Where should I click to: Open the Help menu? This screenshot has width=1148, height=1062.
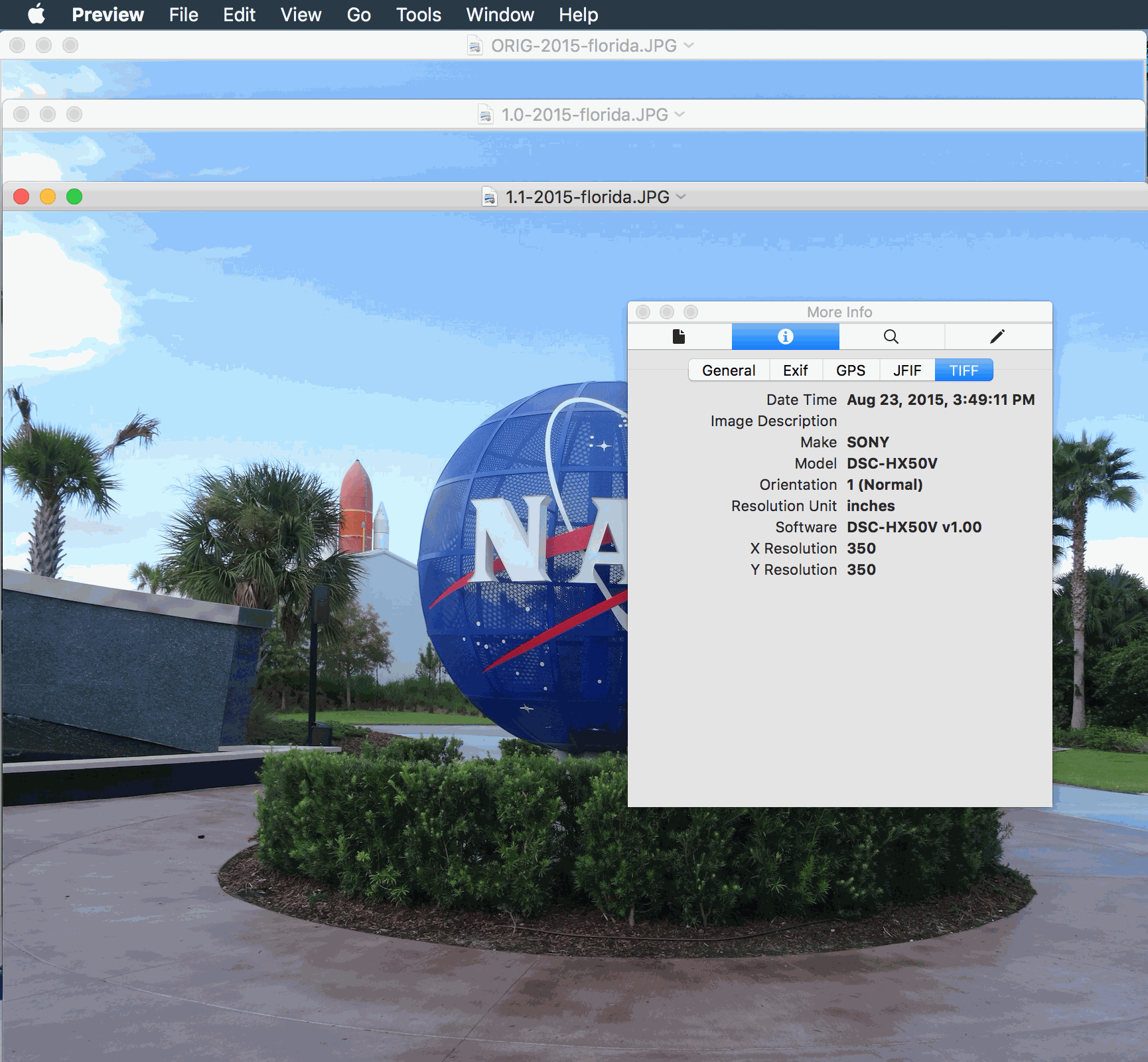(x=578, y=15)
